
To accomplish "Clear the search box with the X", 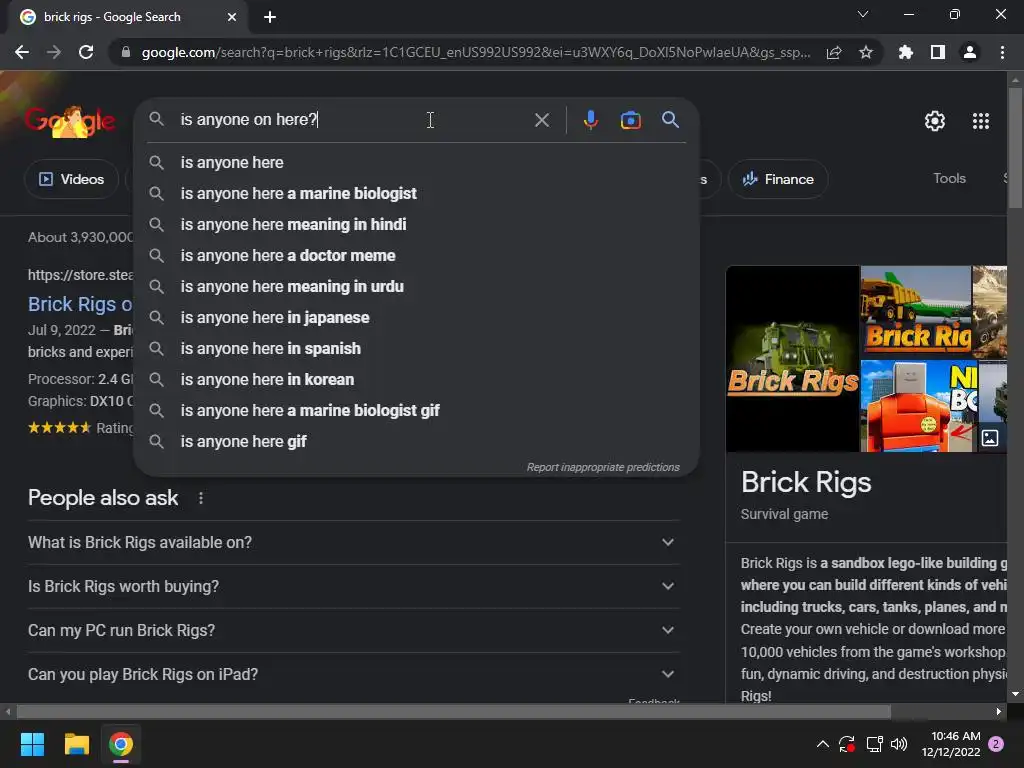I will pos(541,120).
